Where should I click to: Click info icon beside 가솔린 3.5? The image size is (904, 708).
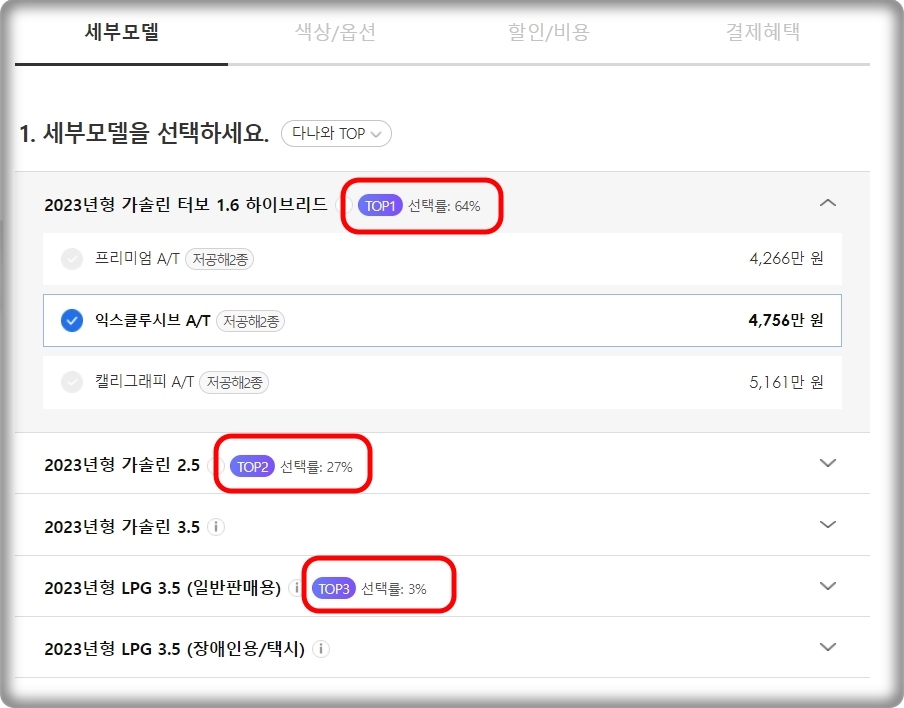216,526
